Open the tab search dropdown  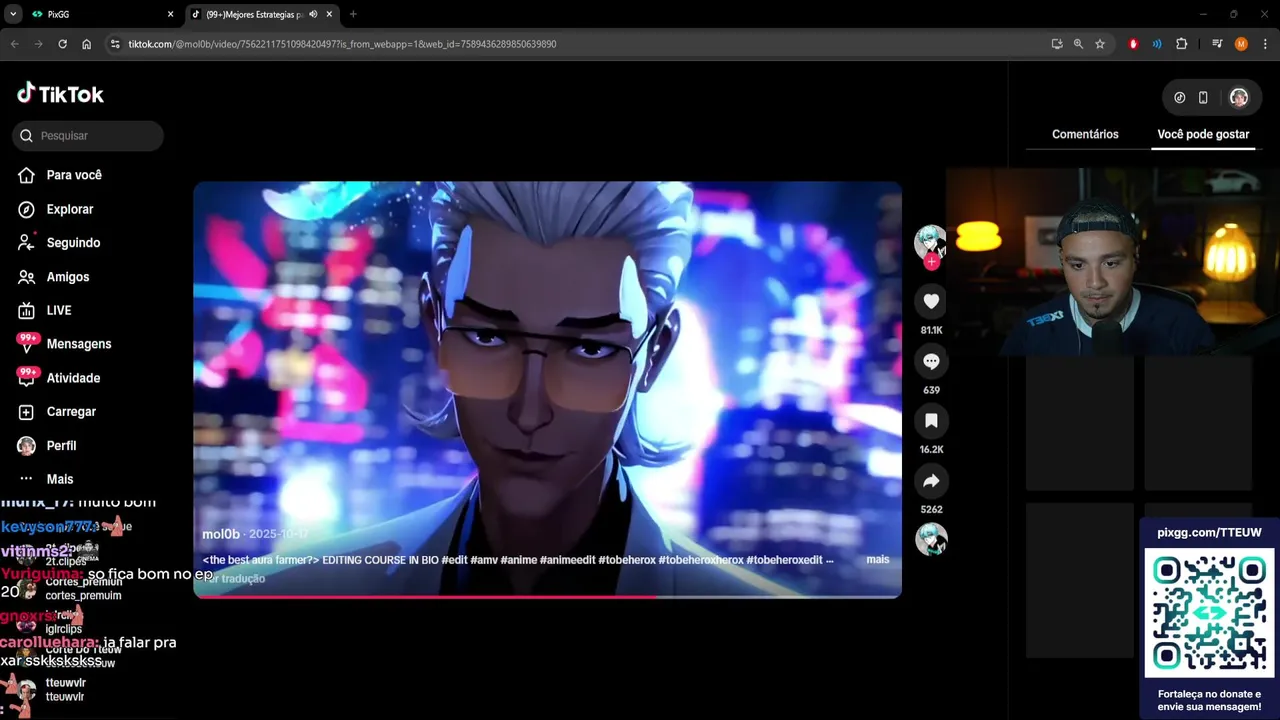(13, 14)
